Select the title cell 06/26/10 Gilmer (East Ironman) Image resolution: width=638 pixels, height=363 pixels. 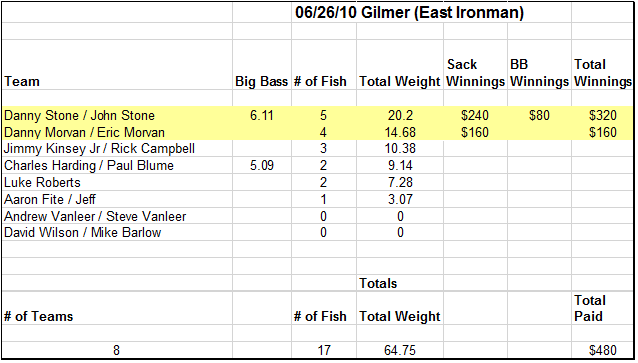pyautogui.click(x=409, y=13)
